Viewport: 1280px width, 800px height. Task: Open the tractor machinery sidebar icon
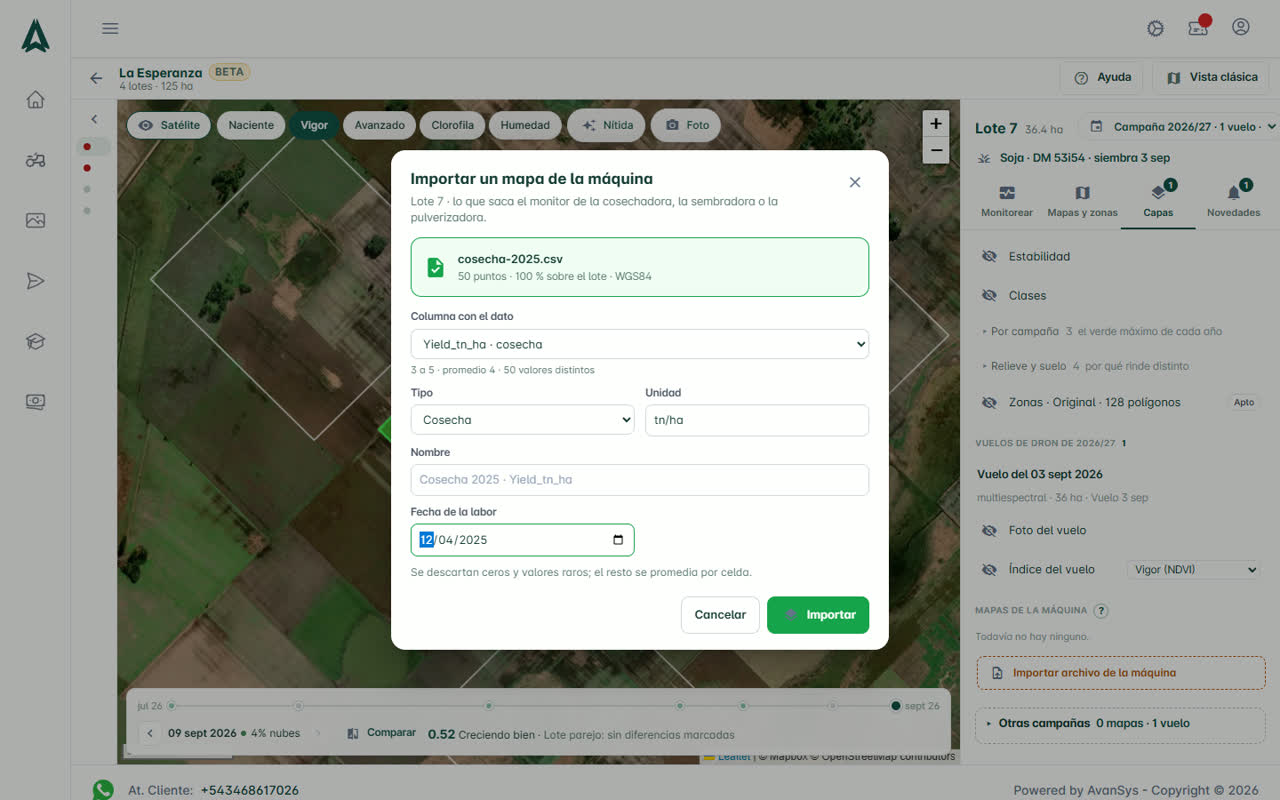coord(35,160)
